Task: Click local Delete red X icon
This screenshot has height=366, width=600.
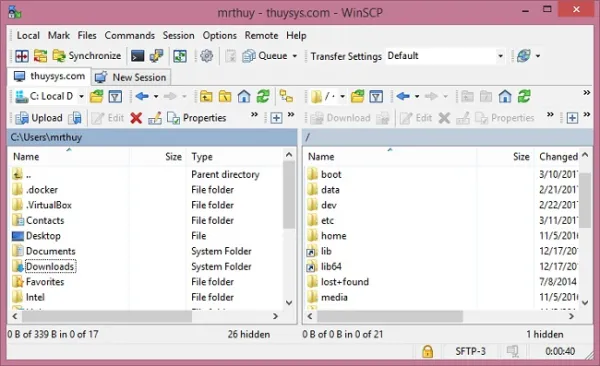Action: point(136,118)
